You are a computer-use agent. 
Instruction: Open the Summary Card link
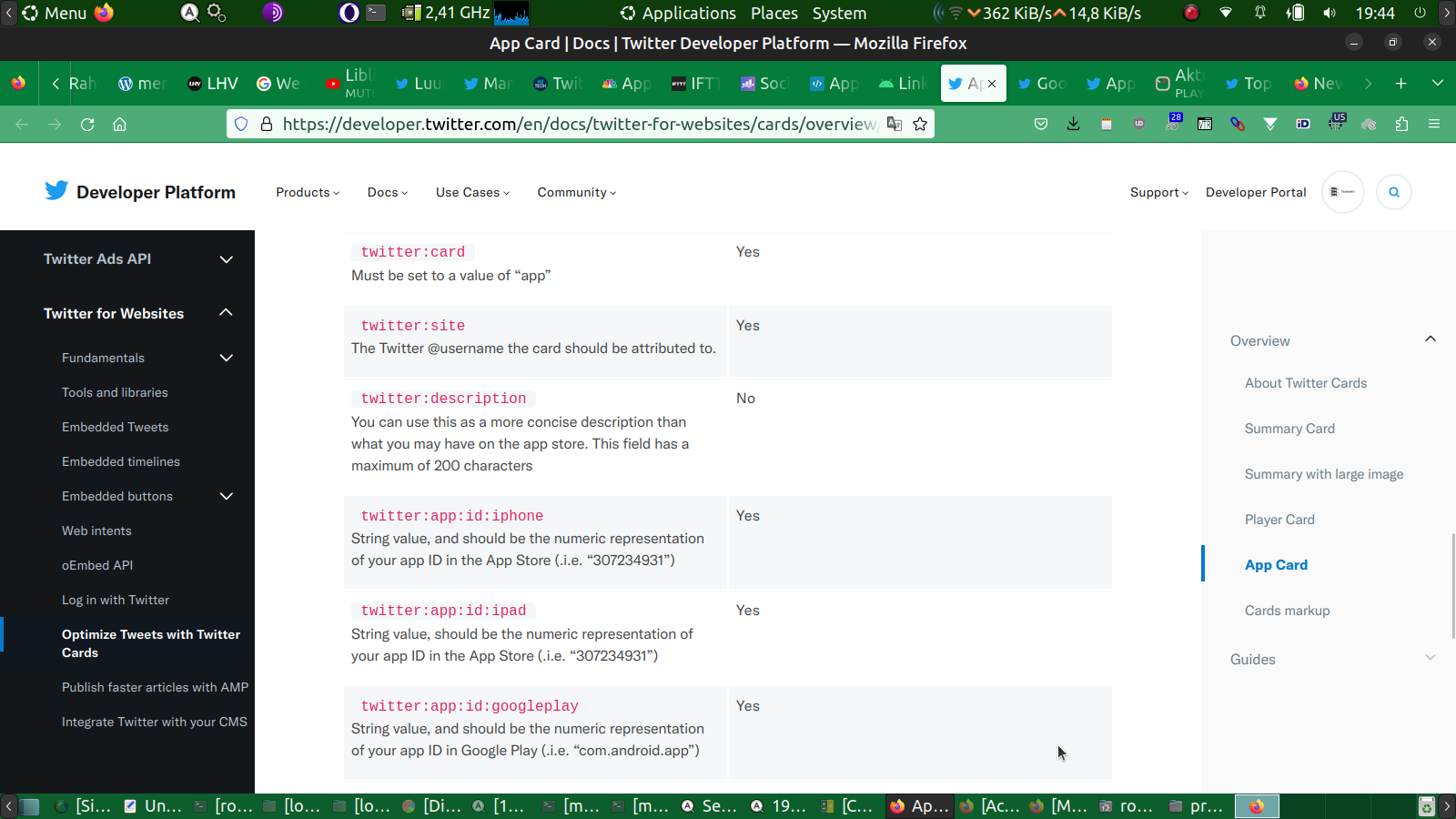point(1289,429)
